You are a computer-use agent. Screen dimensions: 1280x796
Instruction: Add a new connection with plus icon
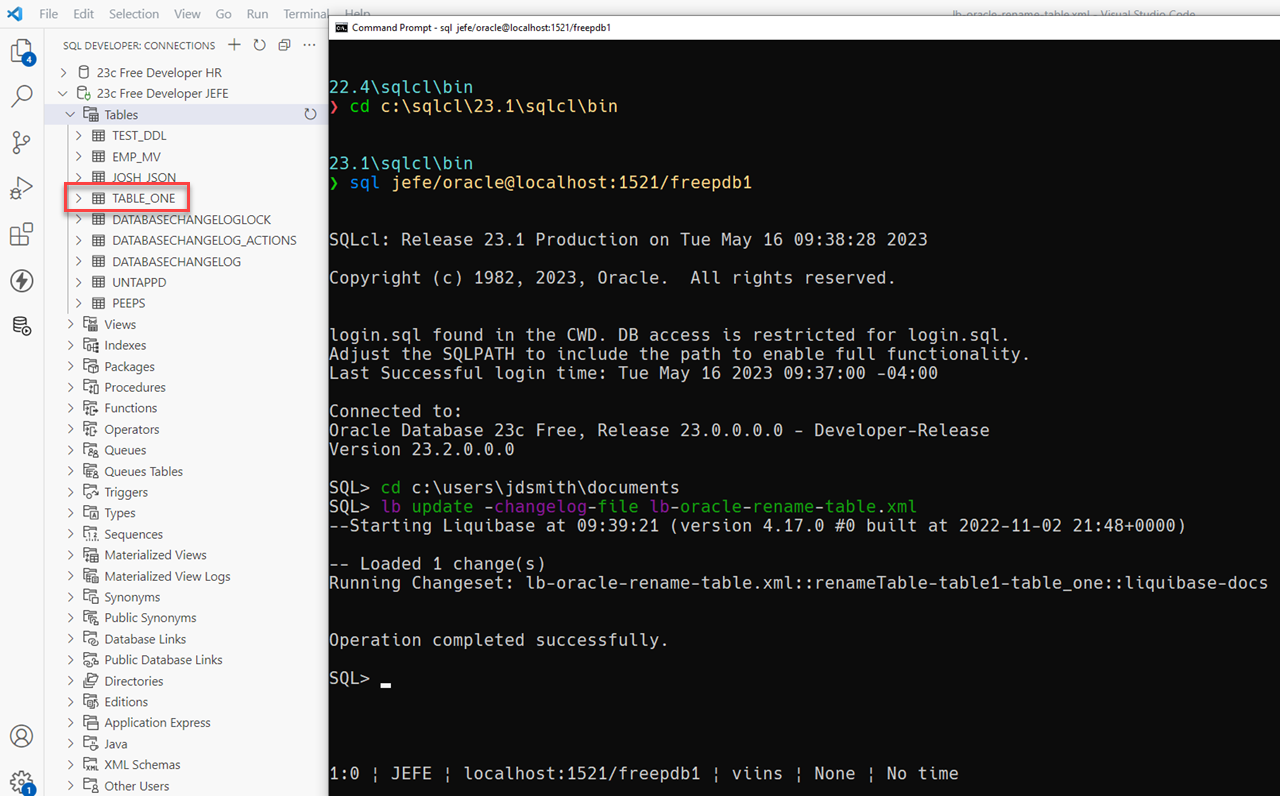pos(234,45)
